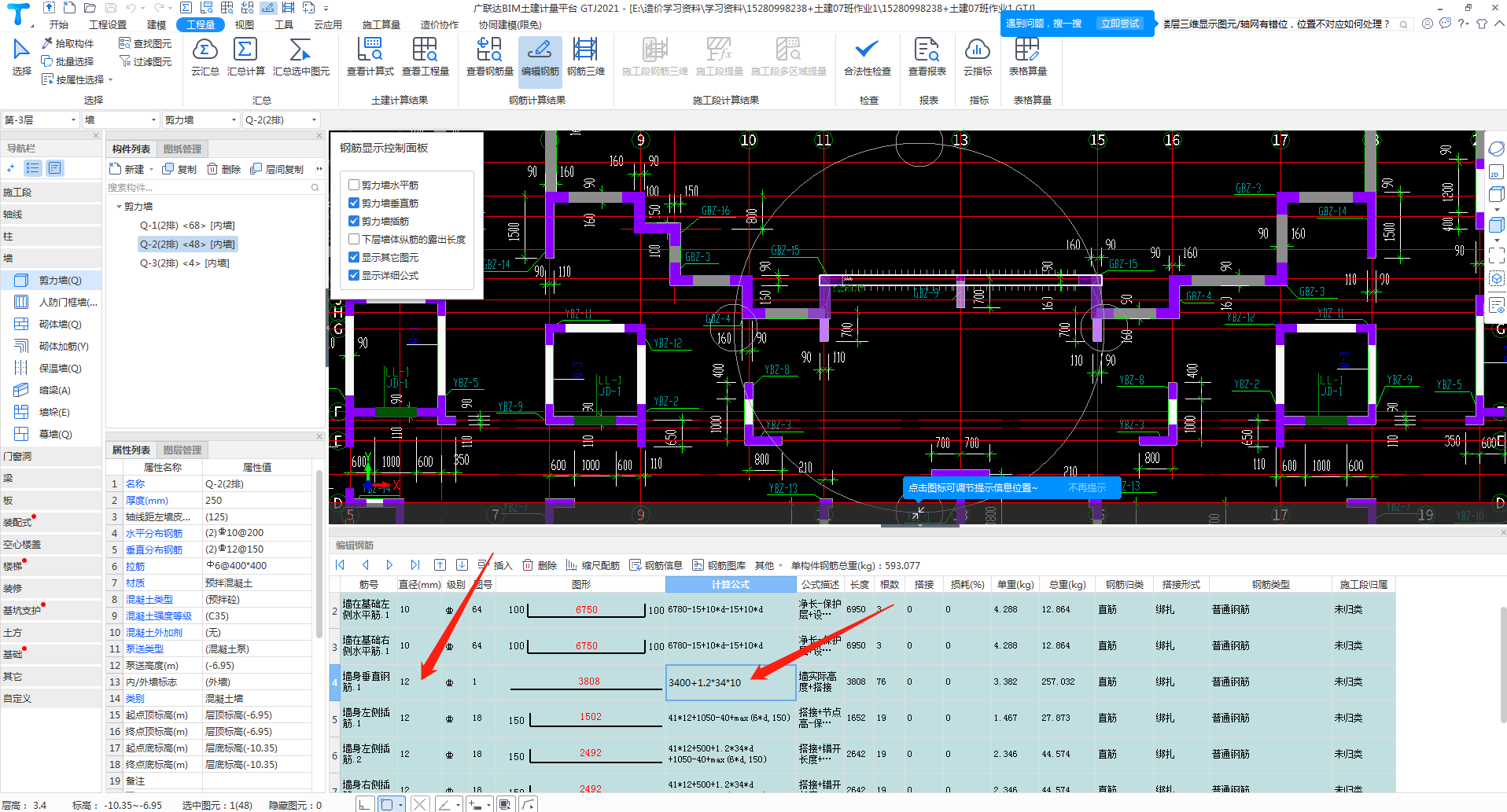The height and width of the screenshot is (812, 1507).
Task: Expand 按属性选择 dropdown arrow
Action: [x=111, y=79]
